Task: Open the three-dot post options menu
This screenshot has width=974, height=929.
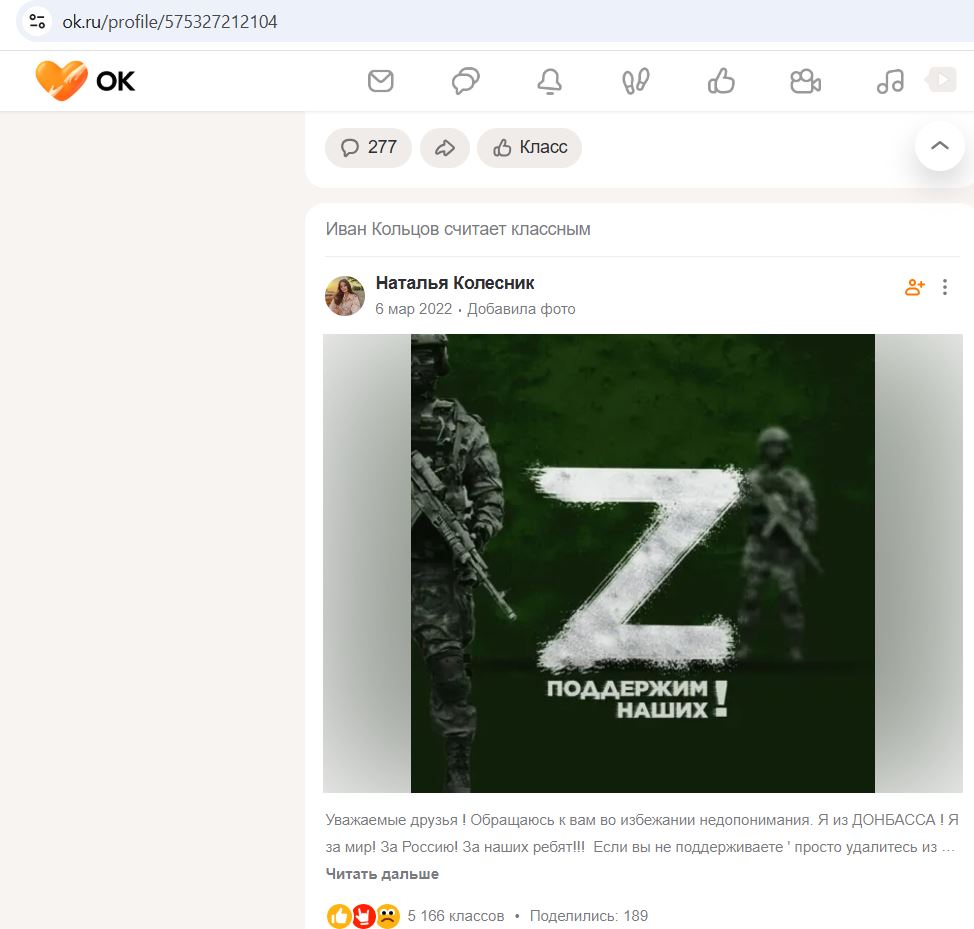Action: [x=945, y=287]
